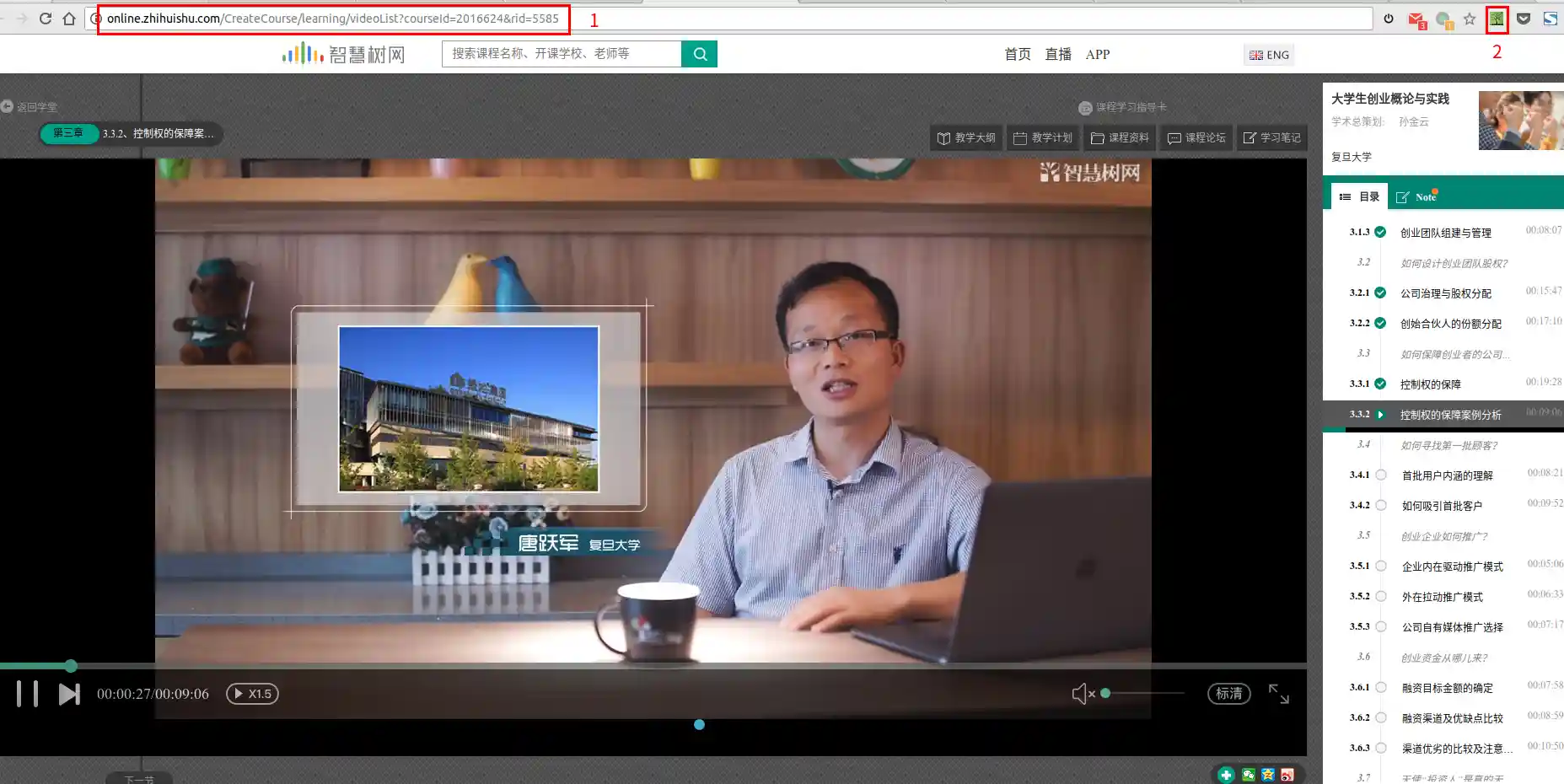Switch to the Note tab
This screenshot has width=1564, height=784.
click(x=1417, y=196)
